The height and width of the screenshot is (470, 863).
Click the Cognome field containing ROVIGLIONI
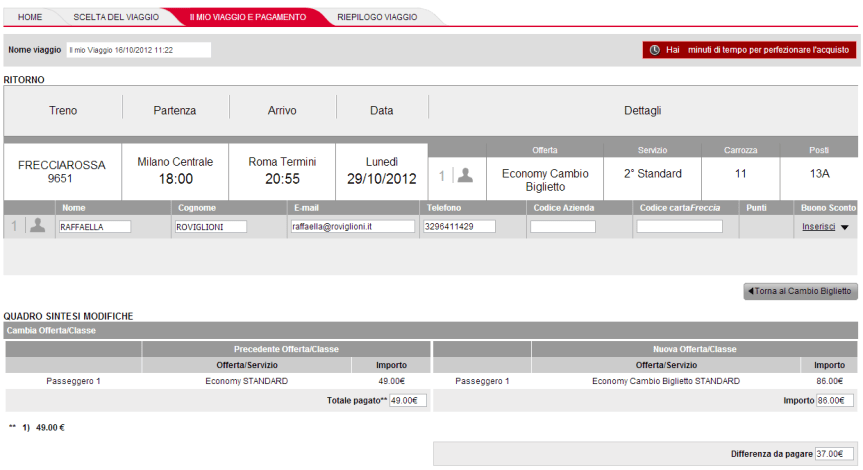coord(210,227)
